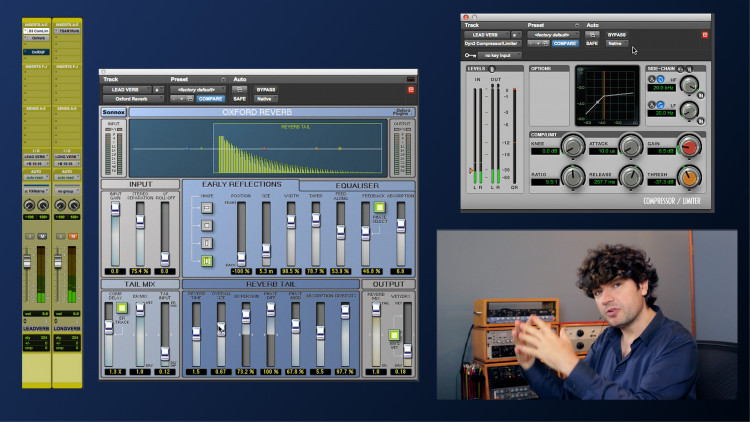
Task: Click the red Gain knob in Compressor
Action: click(689, 146)
